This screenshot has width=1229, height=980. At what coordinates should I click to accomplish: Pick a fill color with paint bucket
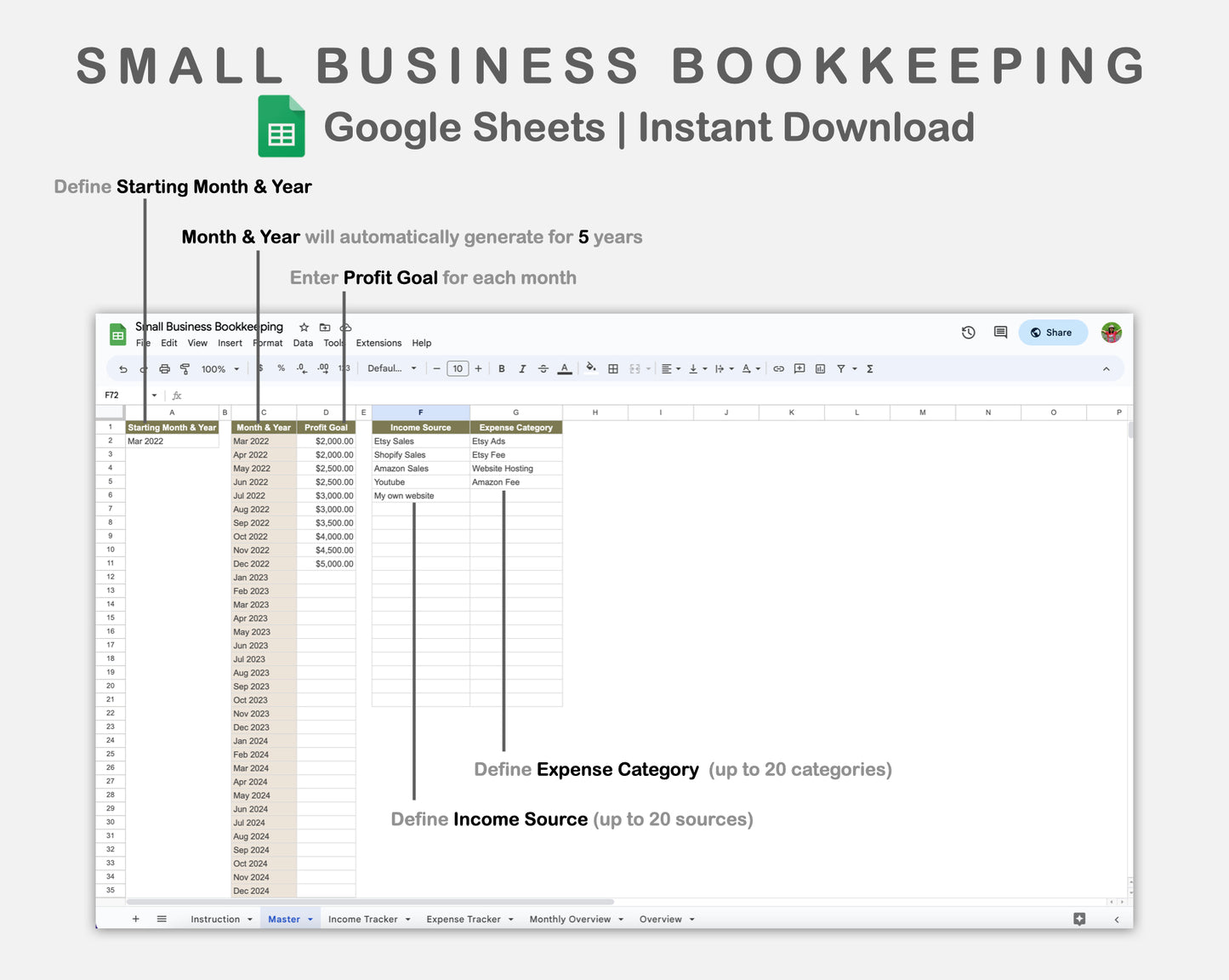pos(590,368)
